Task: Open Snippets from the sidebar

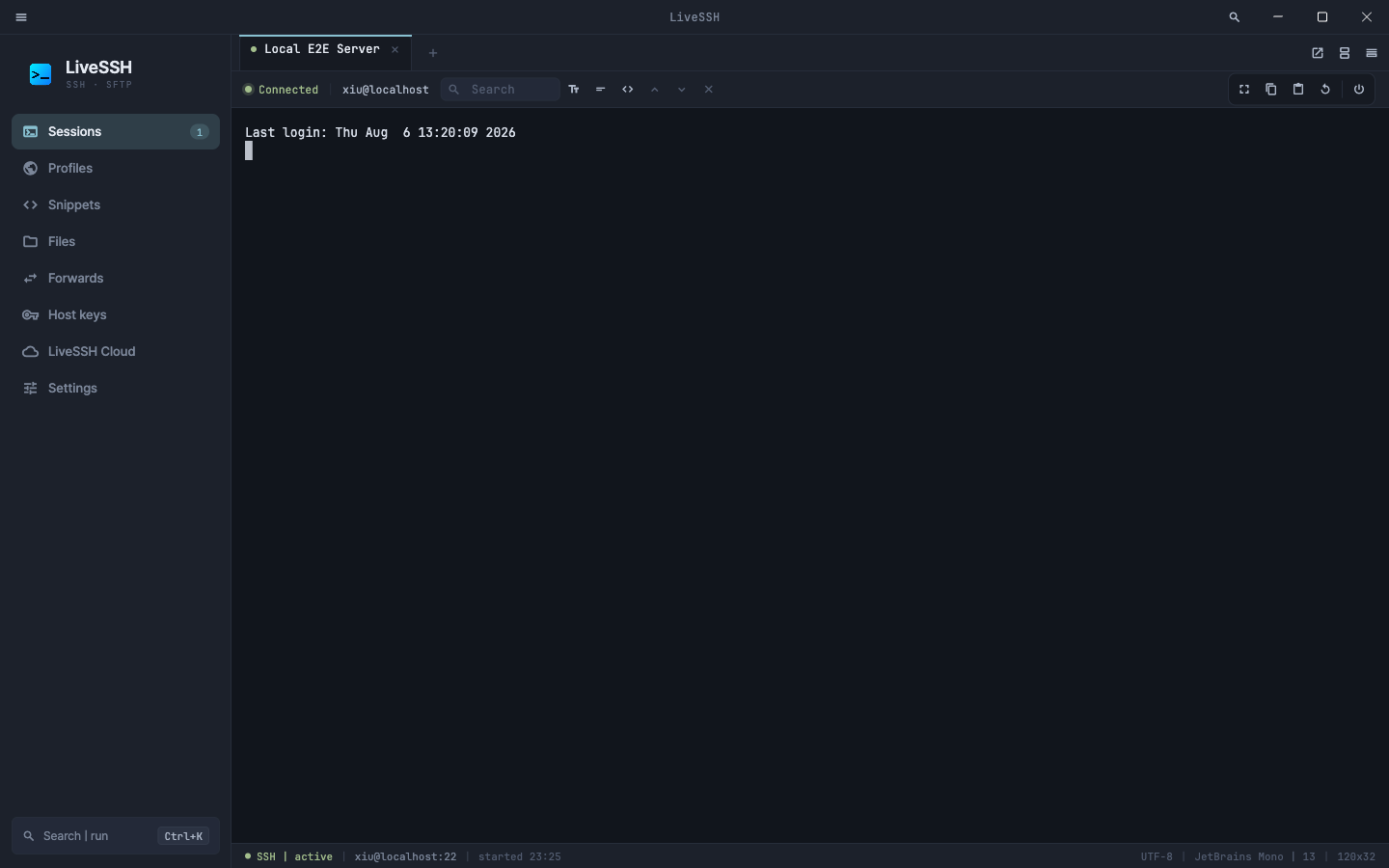Action: click(x=116, y=205)
